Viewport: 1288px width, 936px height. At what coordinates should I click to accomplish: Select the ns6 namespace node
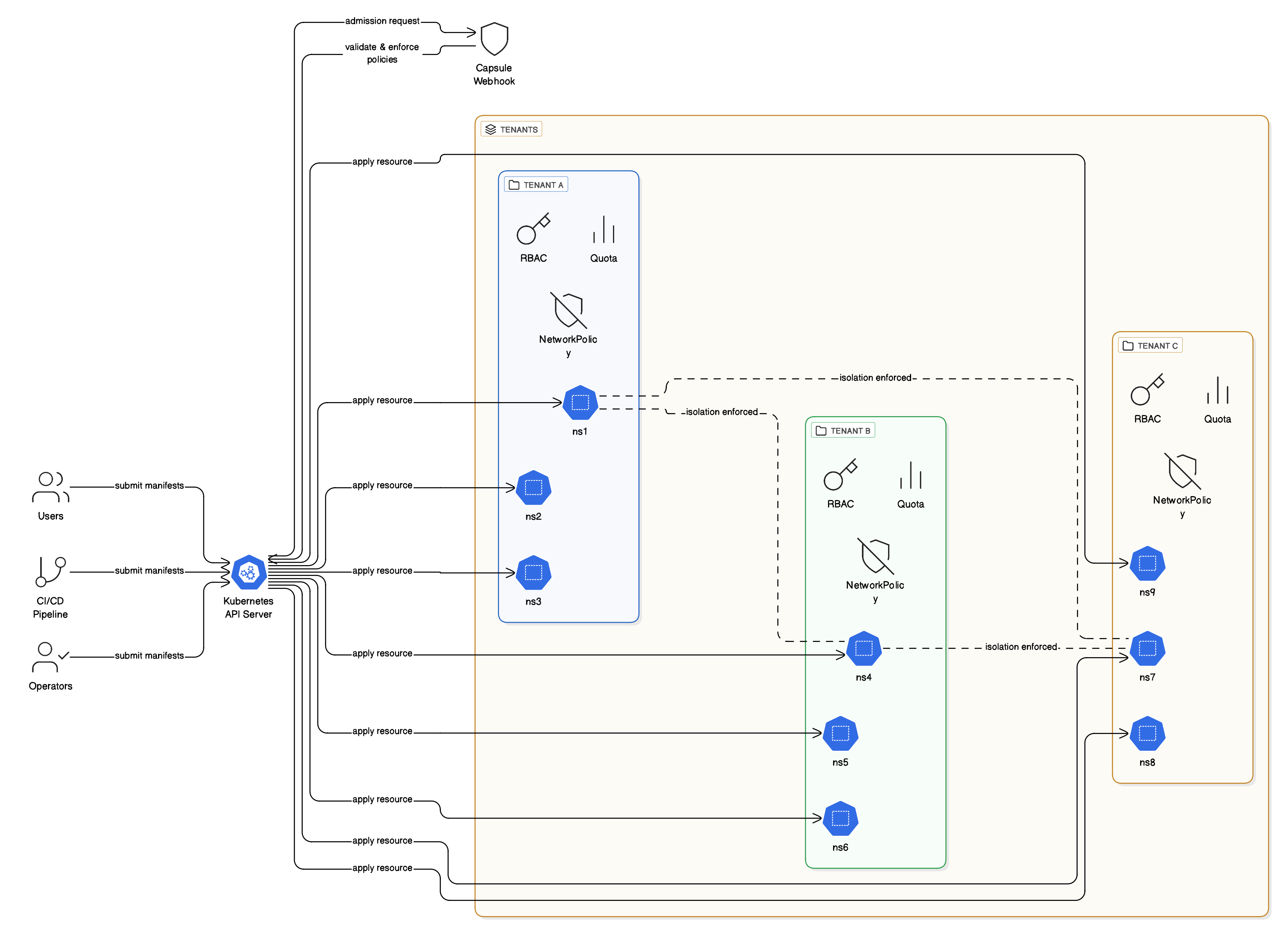(840, 818)
